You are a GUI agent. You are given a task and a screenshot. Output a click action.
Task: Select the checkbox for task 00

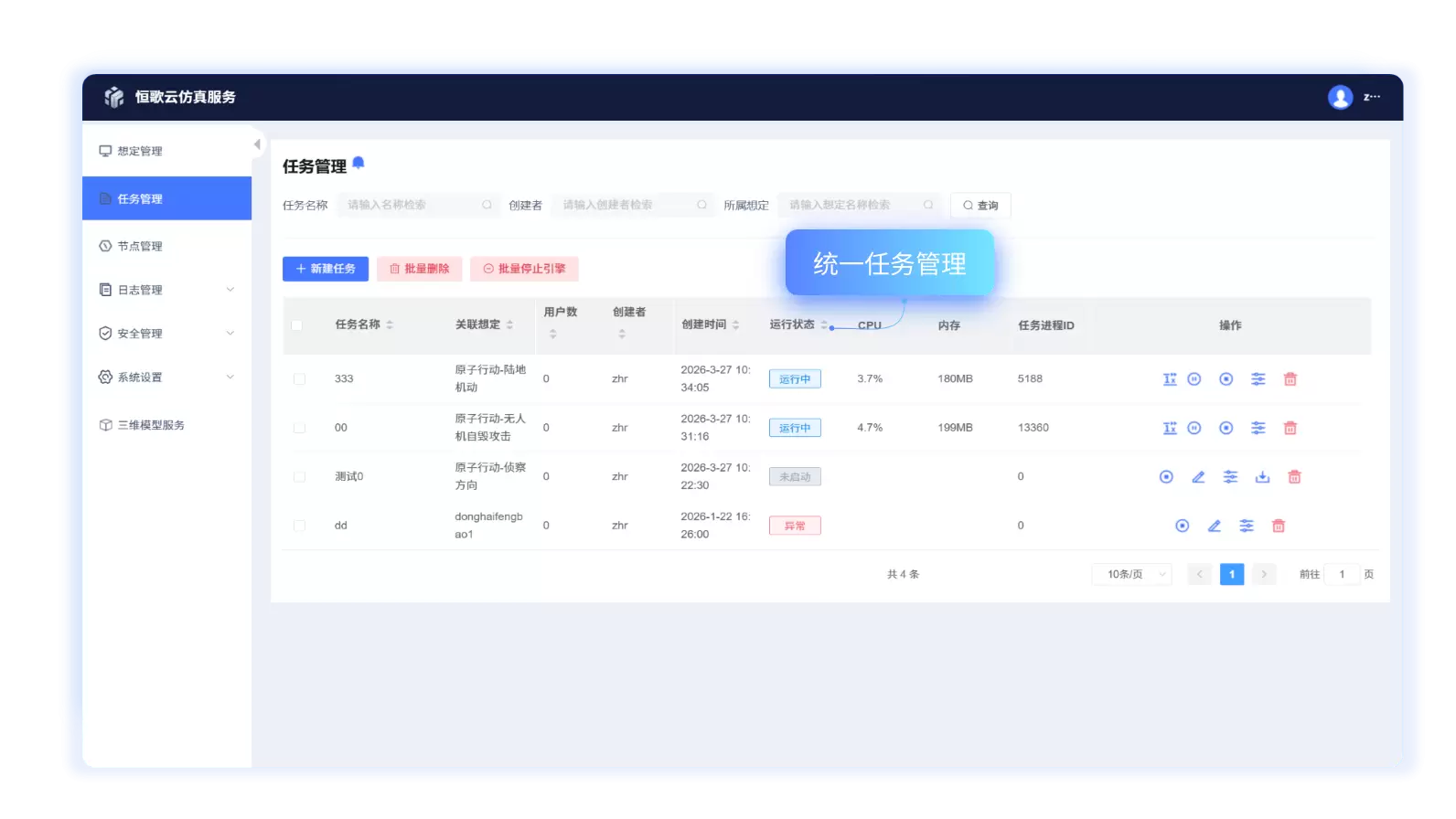(299, 428)
